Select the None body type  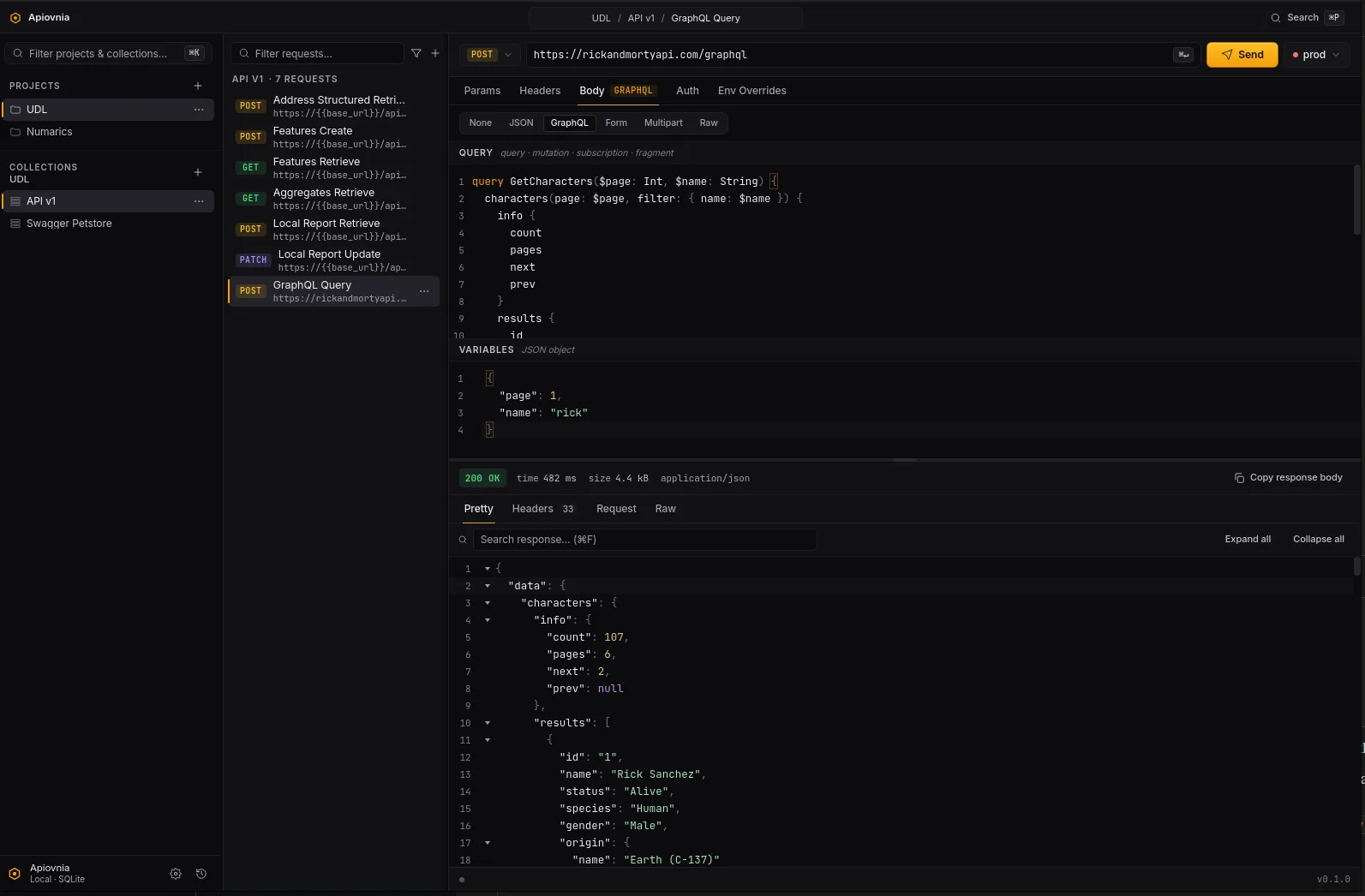[481, 122]
